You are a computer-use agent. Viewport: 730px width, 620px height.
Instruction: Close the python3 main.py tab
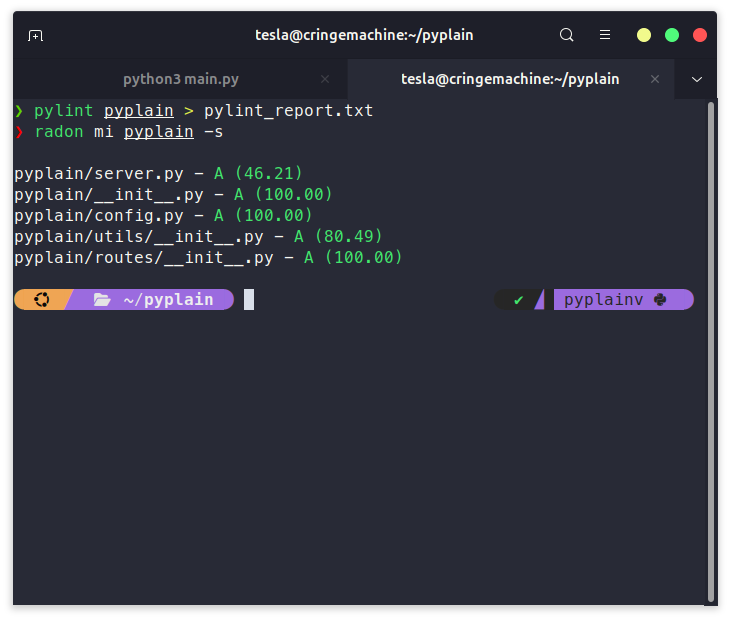click(x=324, y=79)
